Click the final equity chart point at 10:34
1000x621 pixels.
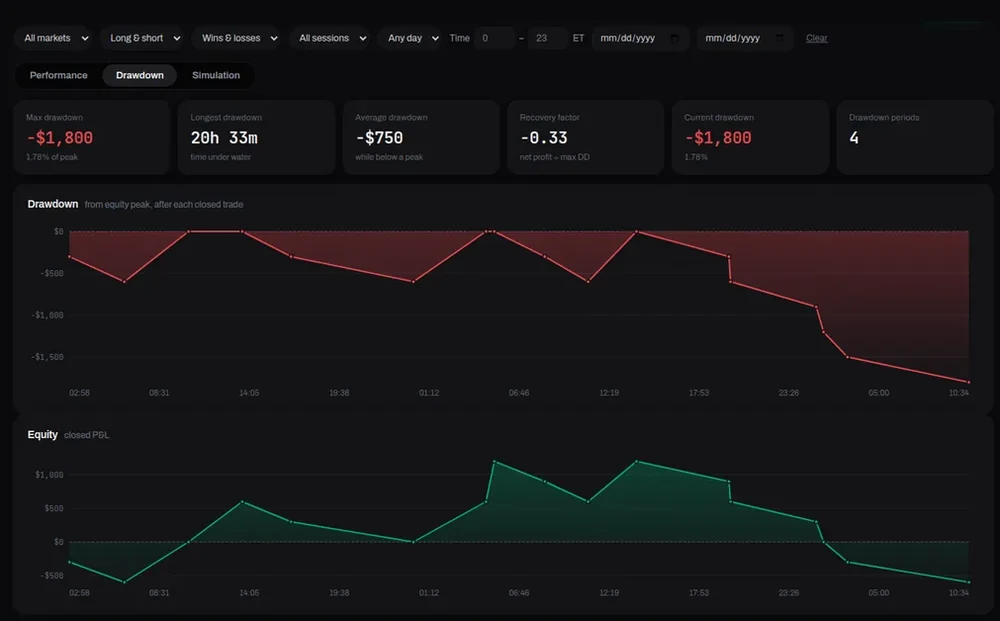969,582
